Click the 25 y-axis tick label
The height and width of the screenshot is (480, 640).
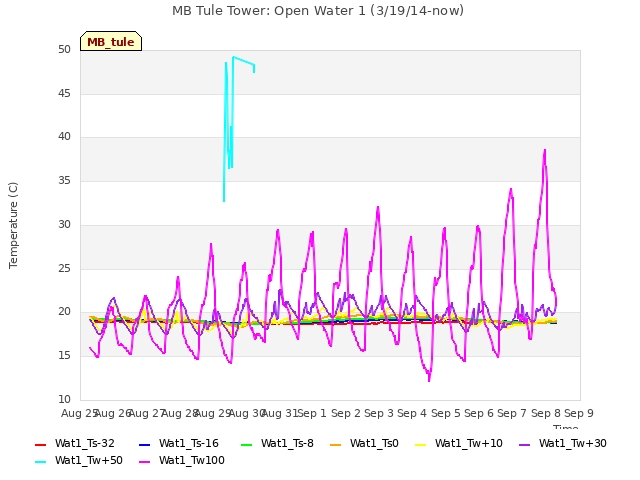[64, 269]
